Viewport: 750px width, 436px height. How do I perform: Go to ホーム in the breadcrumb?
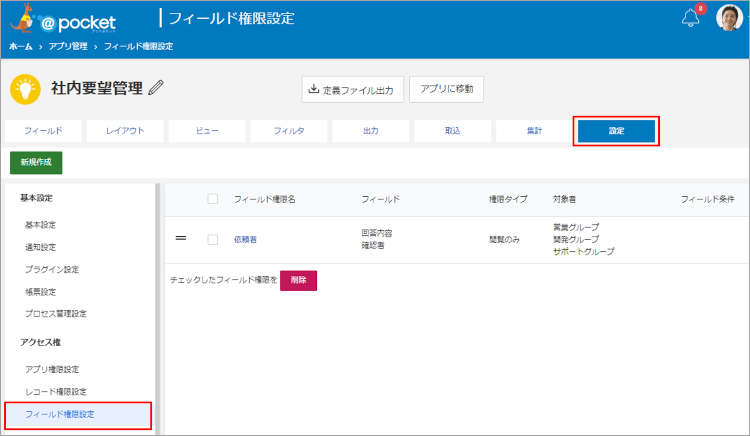21,46
